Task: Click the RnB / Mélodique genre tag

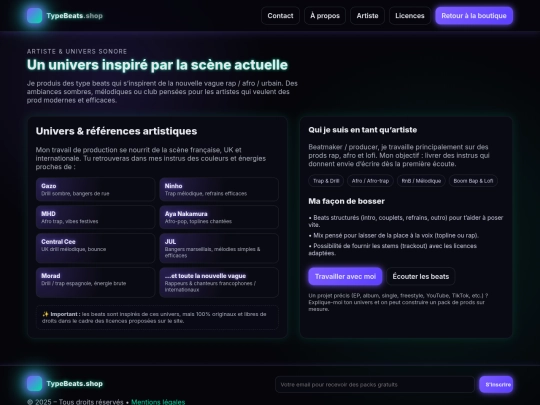Action: click(421, 181)
